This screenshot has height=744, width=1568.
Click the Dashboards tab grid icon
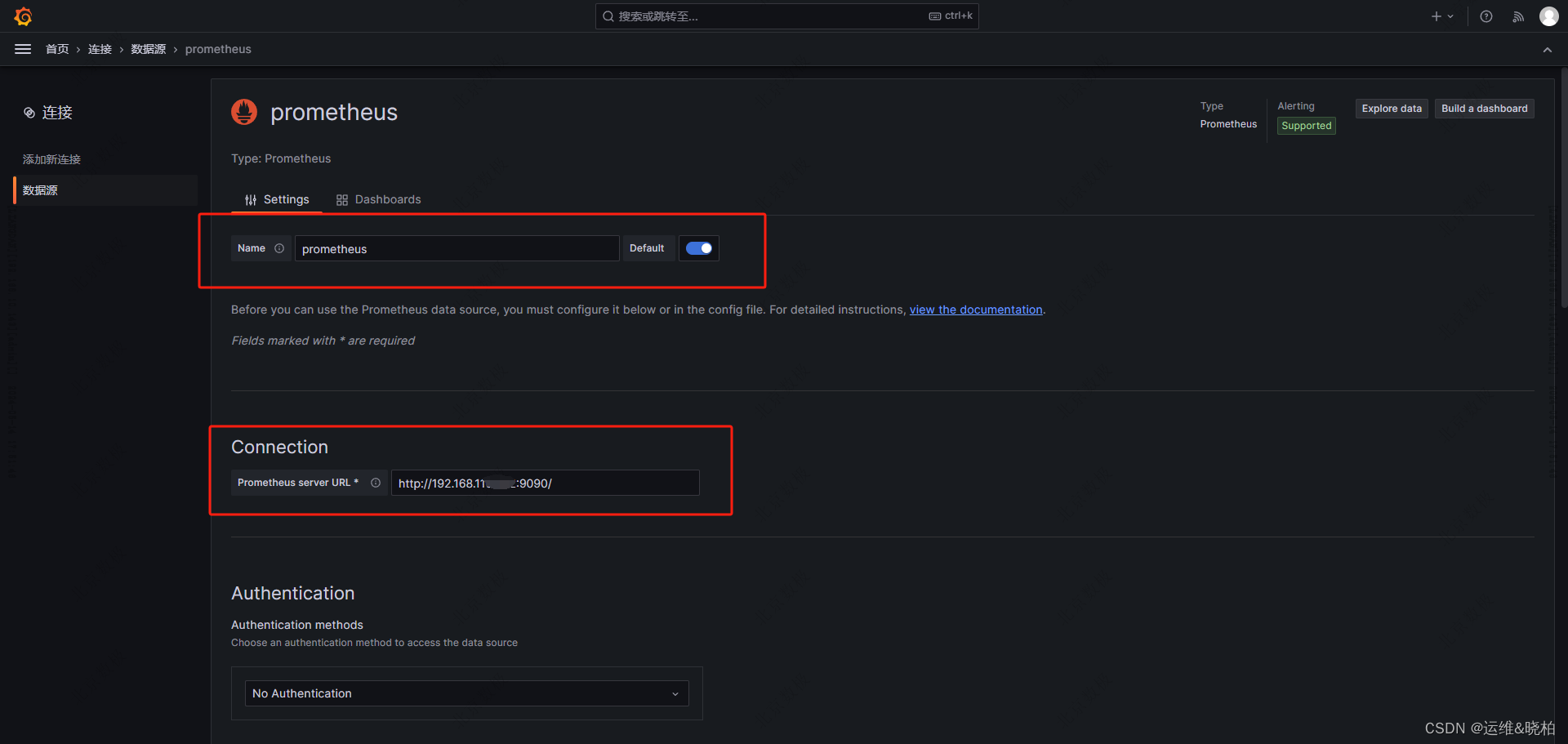coord(342,200)
